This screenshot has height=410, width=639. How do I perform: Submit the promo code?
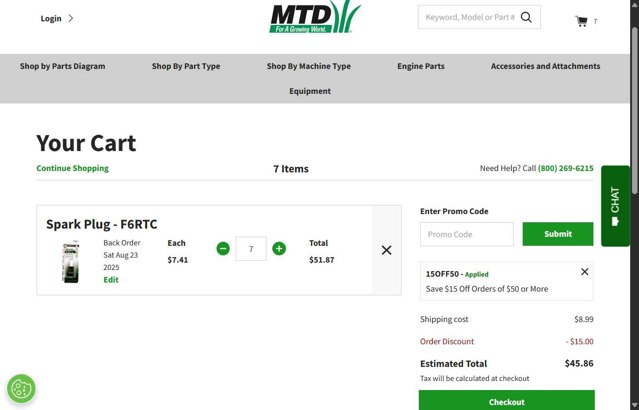(558, 234)
